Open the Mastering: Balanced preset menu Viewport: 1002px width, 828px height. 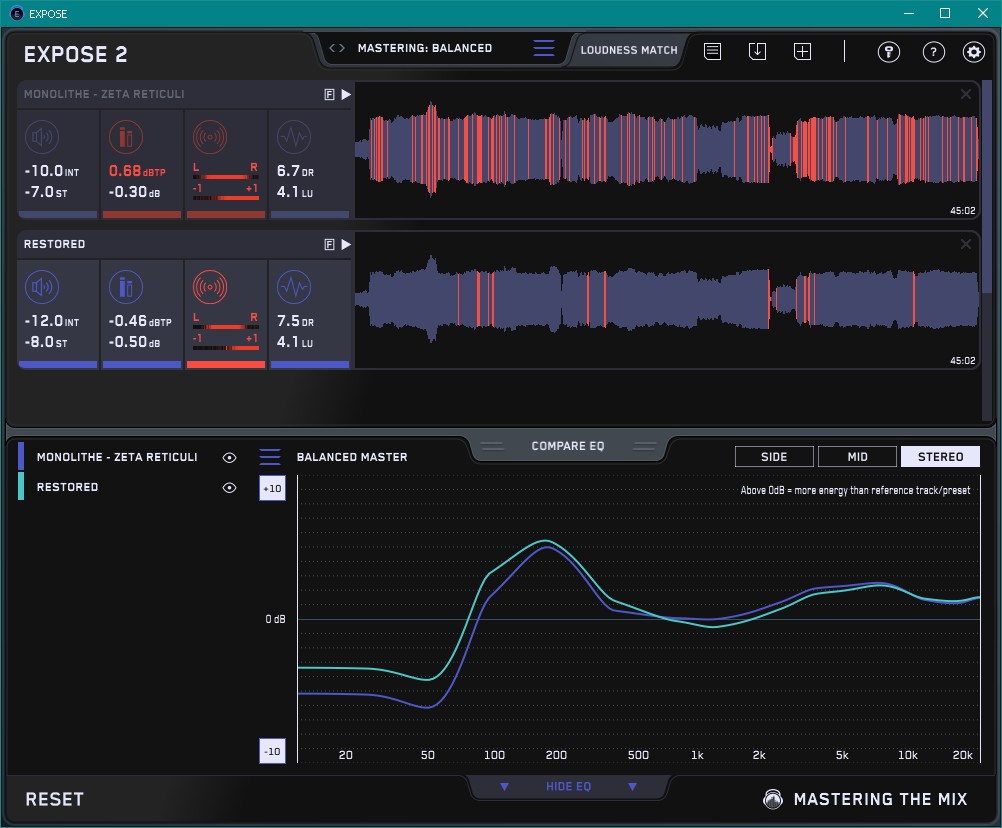[x=424, y=48]
